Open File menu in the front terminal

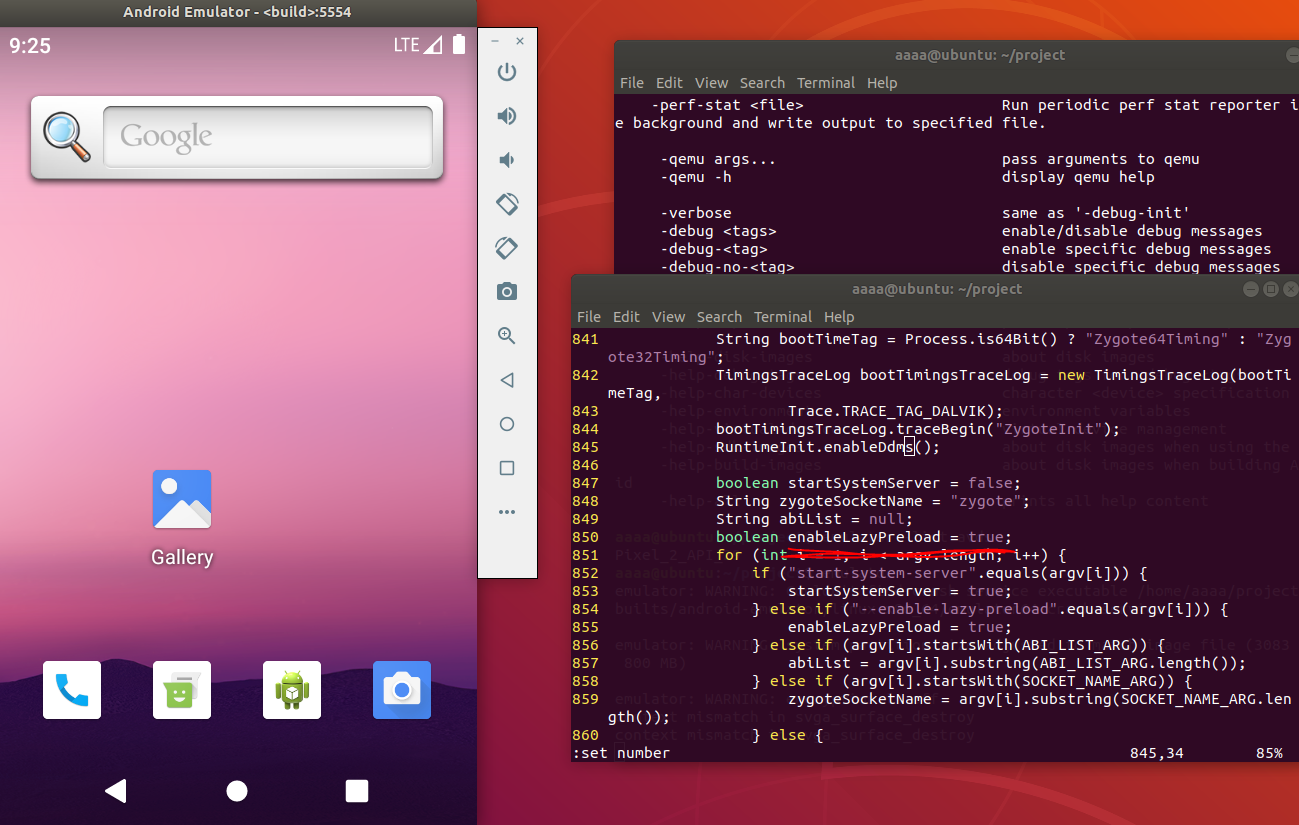[589, 317]
